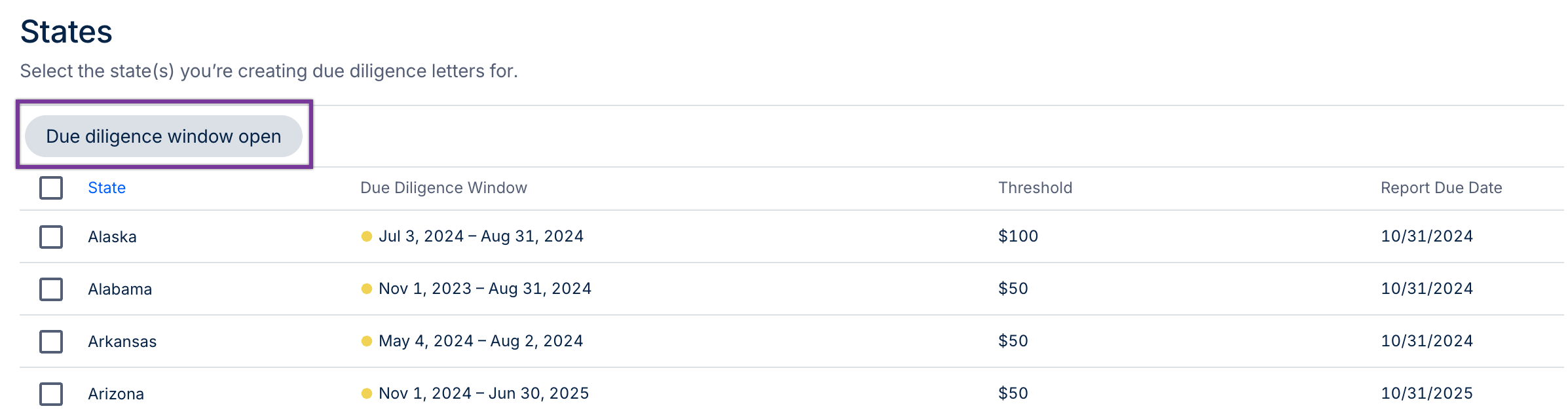Toggle the Due diligence window open filter

click(x=164, y=136)
